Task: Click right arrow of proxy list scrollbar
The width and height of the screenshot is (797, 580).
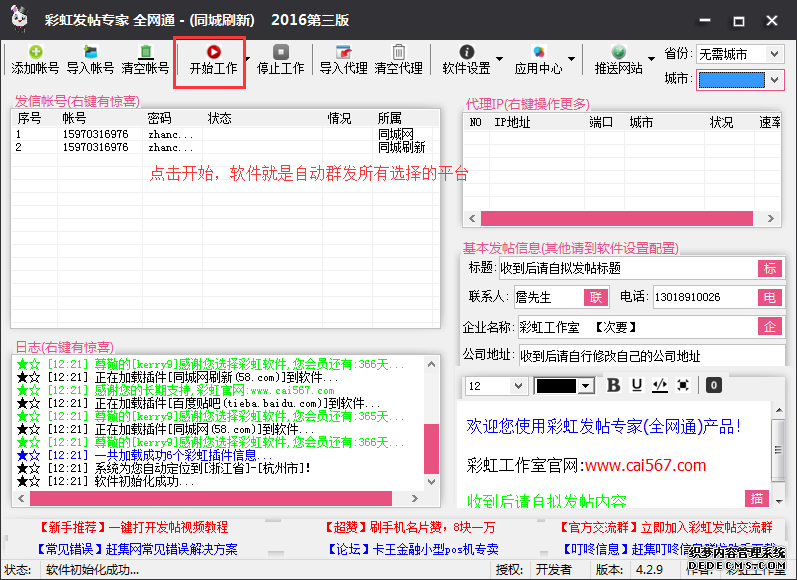Action: tap(771, 219)
